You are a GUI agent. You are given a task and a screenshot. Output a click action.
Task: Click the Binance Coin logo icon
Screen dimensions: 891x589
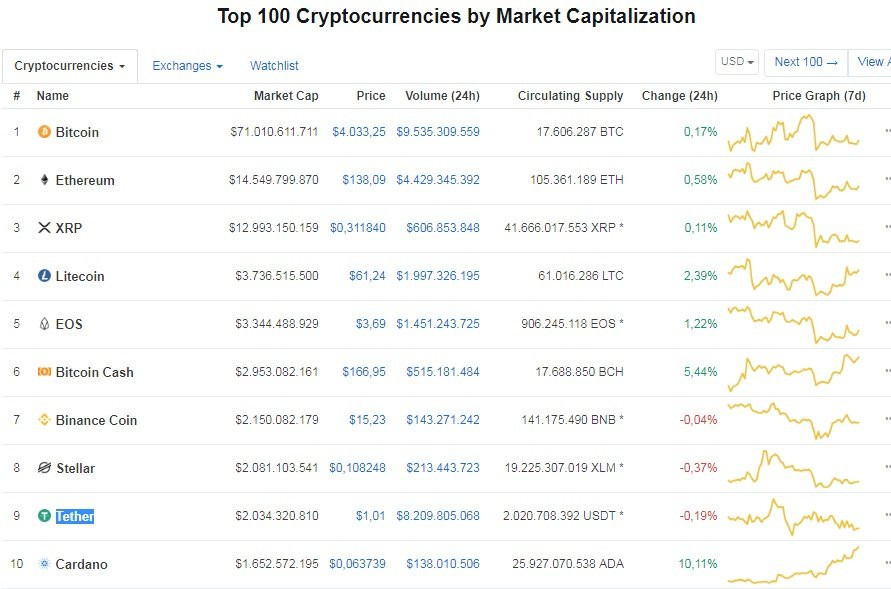tap(44, 420)
